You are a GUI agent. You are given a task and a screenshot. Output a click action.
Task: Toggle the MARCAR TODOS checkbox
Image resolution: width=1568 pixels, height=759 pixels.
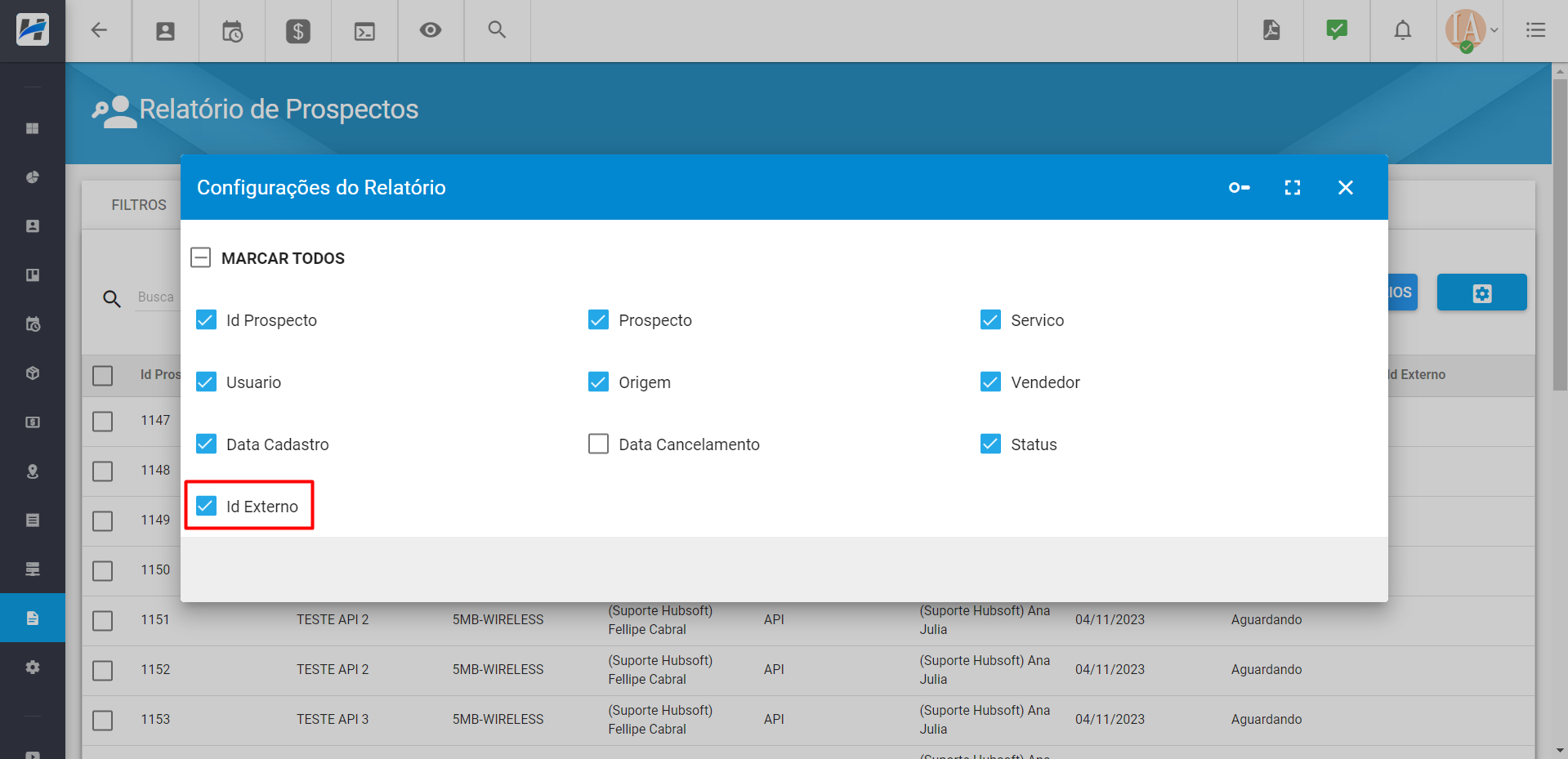point(201,258)
